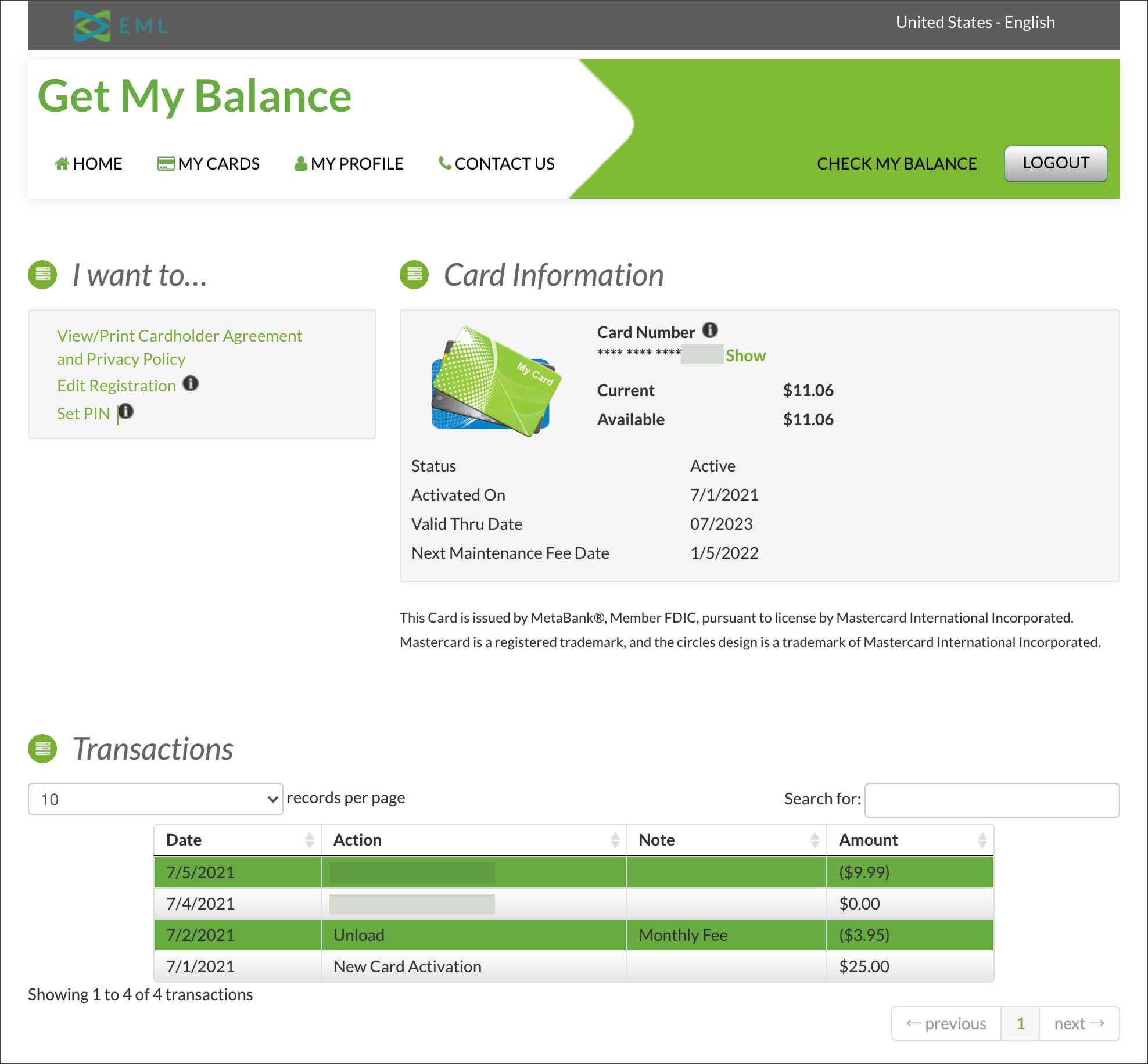1148x1064 pixels.
Task: Open CONTACT US page
Action: point(497,164)
